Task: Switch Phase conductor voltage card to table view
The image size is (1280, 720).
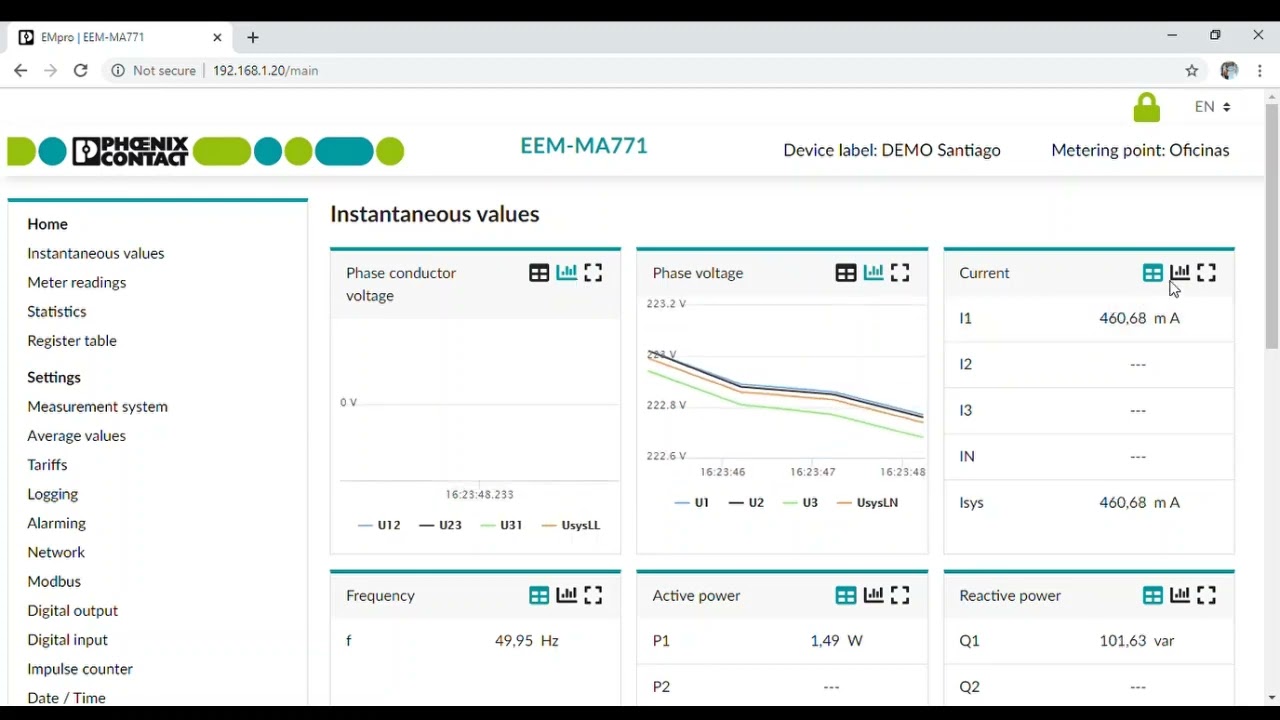Action: click(x=539, y=273)
